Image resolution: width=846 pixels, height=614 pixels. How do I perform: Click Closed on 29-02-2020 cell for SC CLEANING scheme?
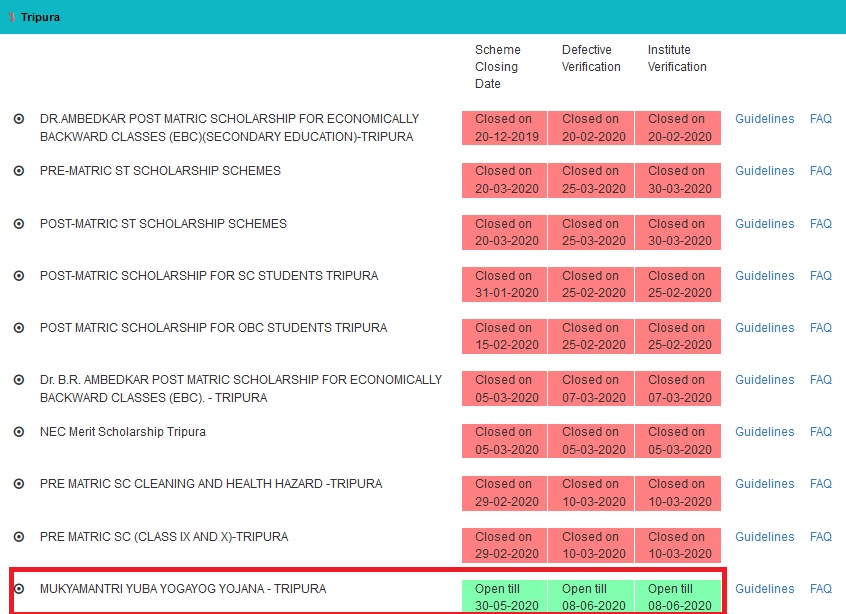(504, 493)
